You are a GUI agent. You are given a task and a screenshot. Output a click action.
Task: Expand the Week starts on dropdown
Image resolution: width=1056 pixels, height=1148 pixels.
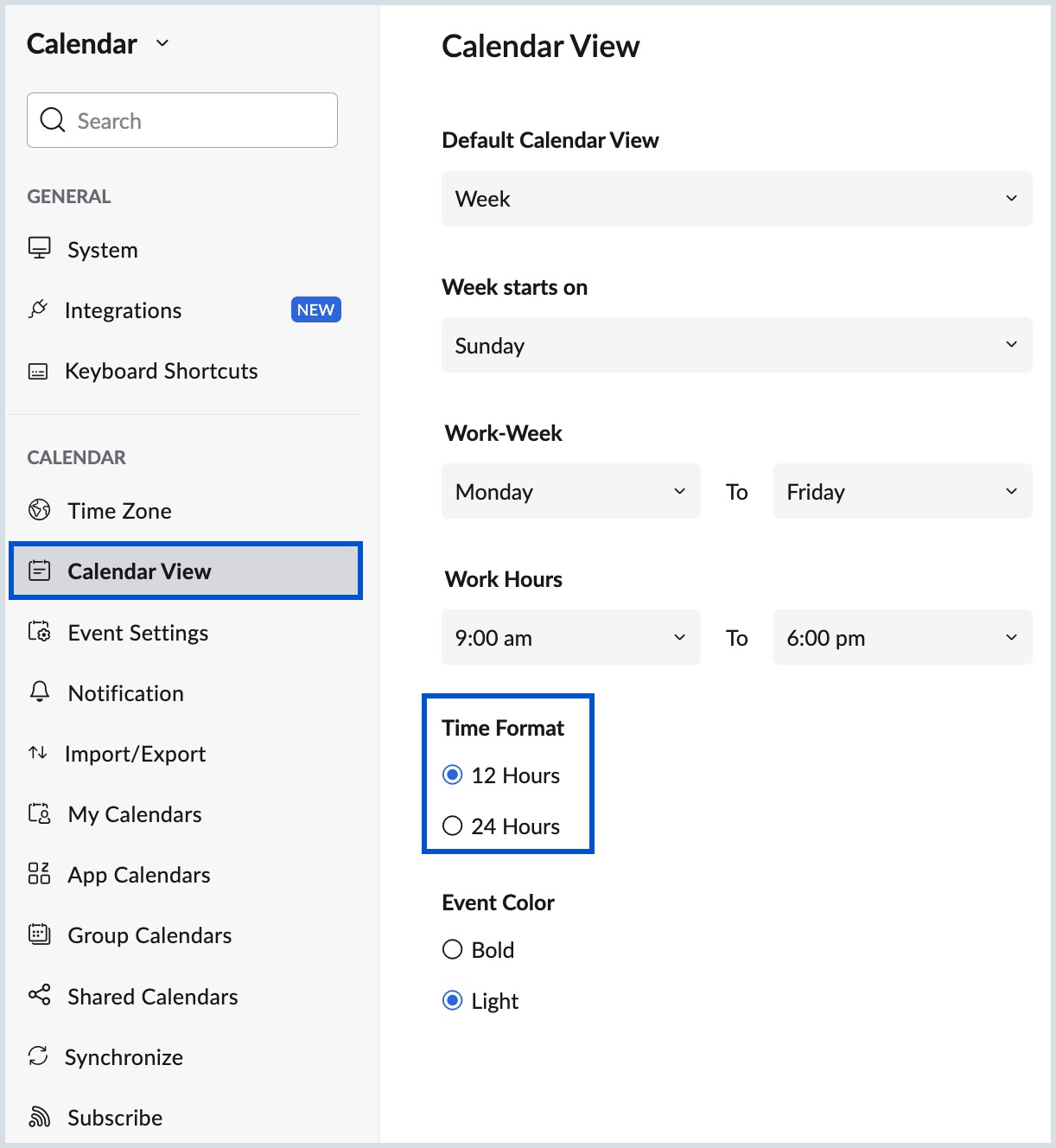736,345
